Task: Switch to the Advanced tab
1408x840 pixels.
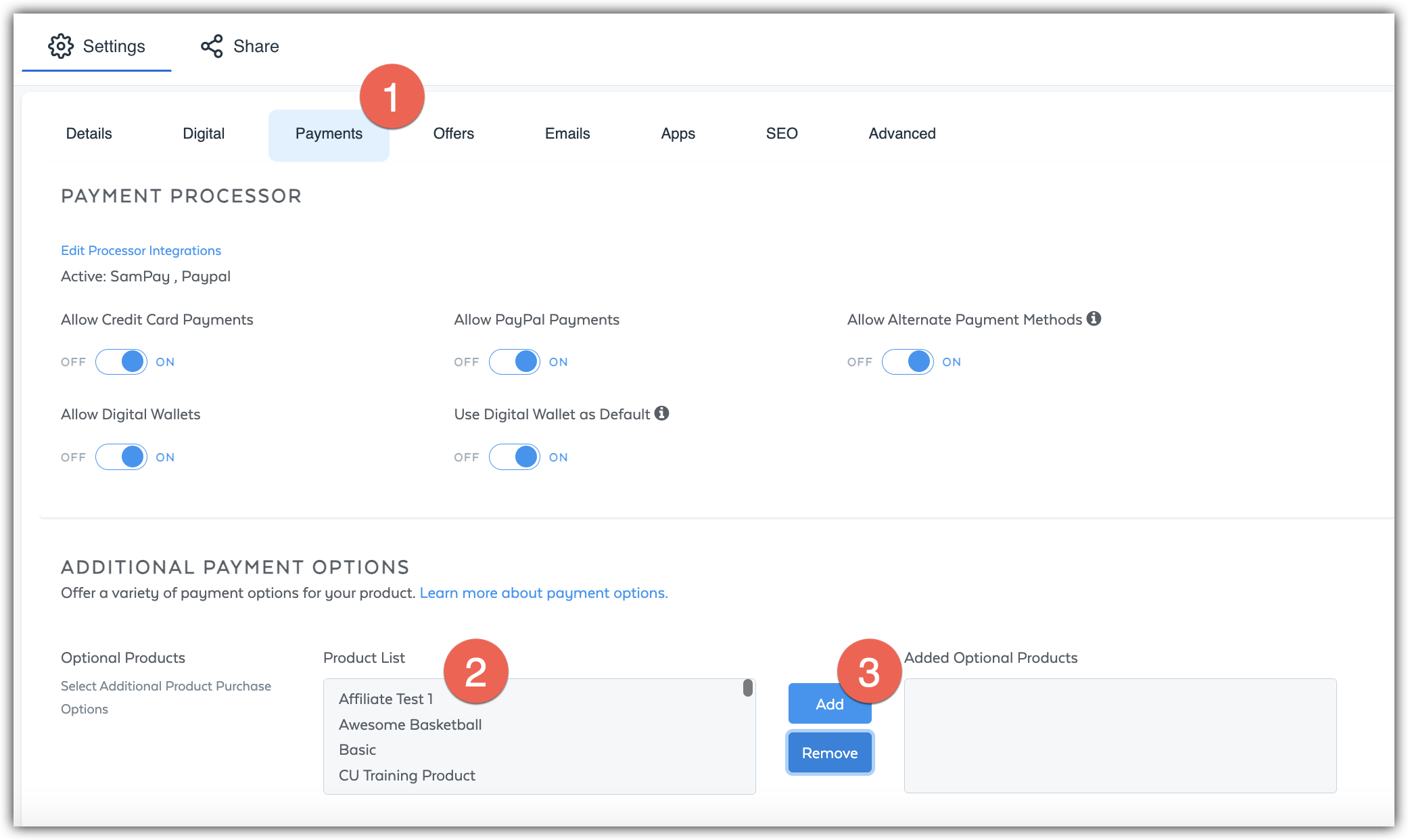Action: click(901, 134)
